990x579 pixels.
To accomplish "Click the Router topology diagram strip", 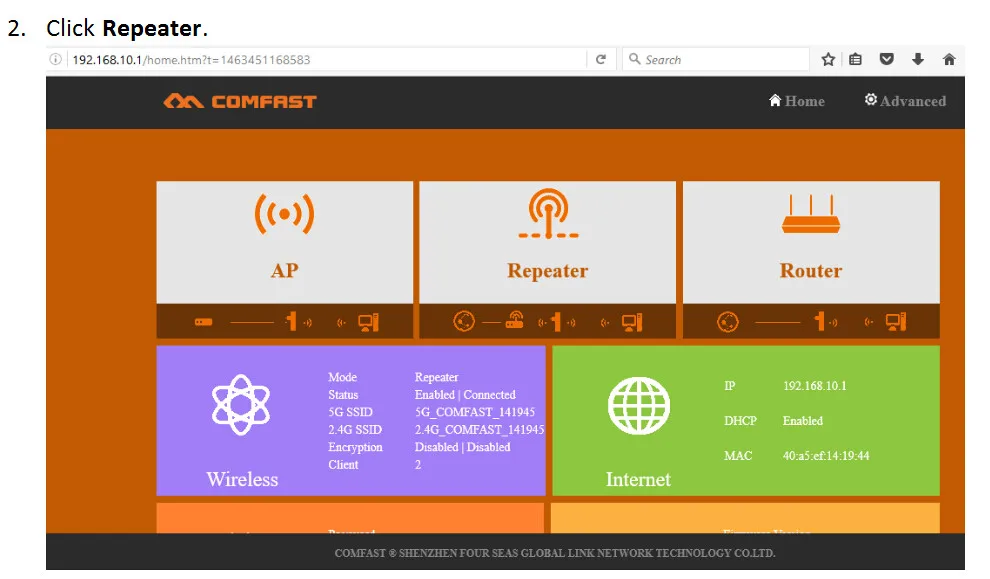I will [x=811, y=321].
